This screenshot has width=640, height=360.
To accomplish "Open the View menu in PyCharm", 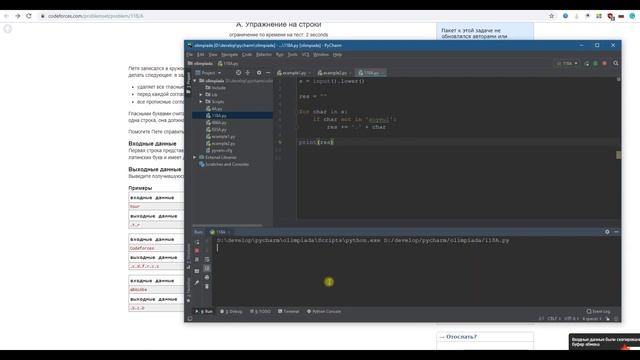I will (213, 54).
